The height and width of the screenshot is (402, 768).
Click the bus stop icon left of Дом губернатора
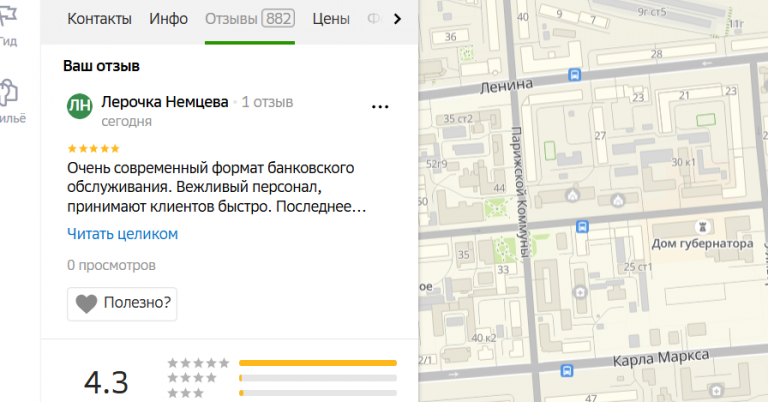click(582, 227)
